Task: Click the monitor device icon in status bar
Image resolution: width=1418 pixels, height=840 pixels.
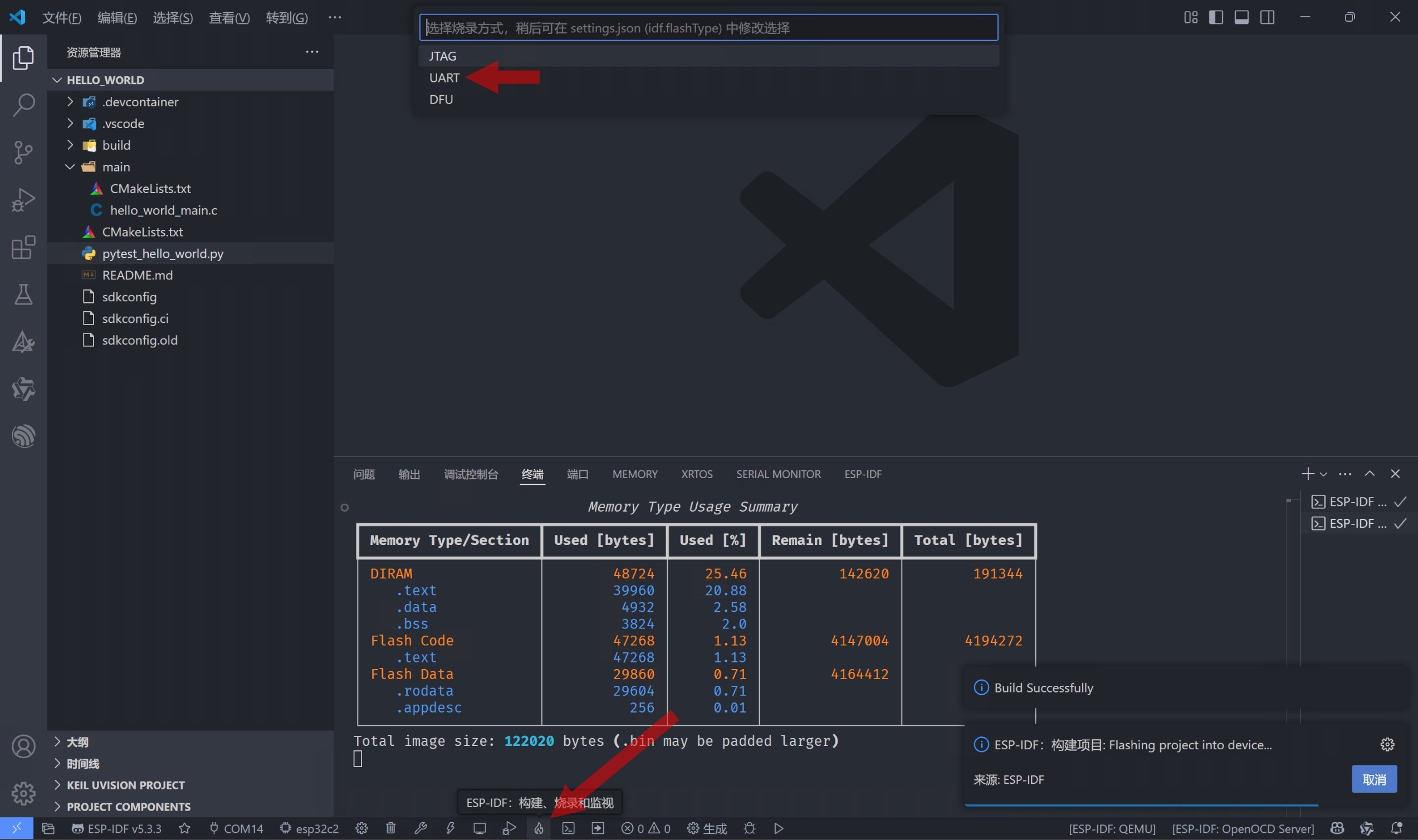Action: (x=480, y=828)
